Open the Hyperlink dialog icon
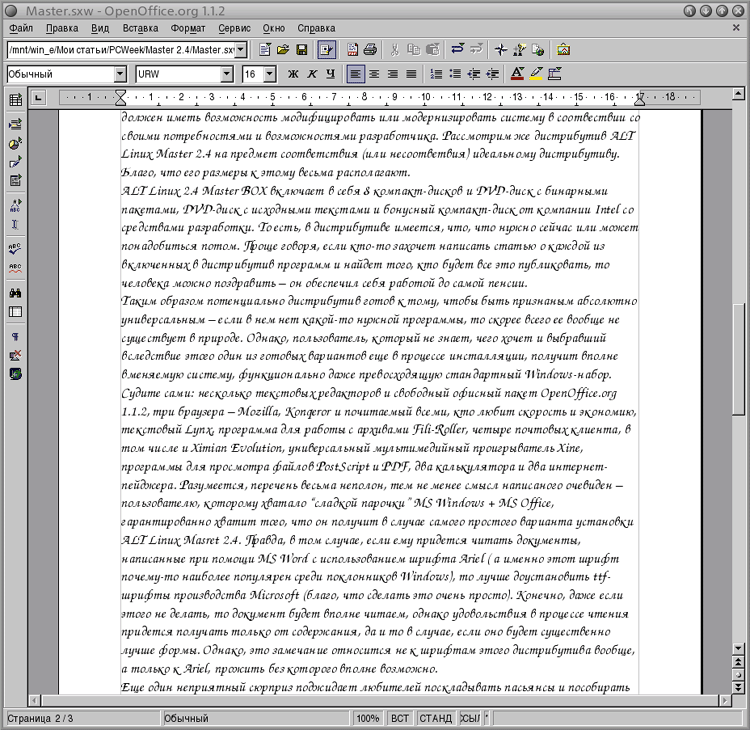Screen dimensions: 750x730 click(538, 49)
